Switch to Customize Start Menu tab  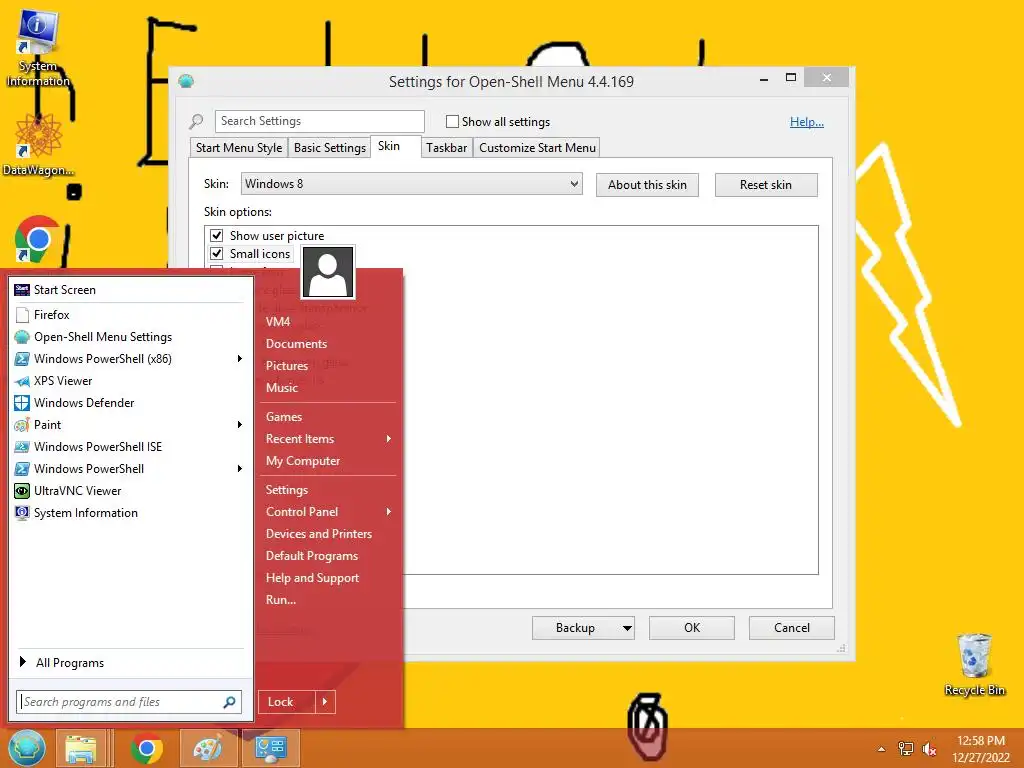537,148
